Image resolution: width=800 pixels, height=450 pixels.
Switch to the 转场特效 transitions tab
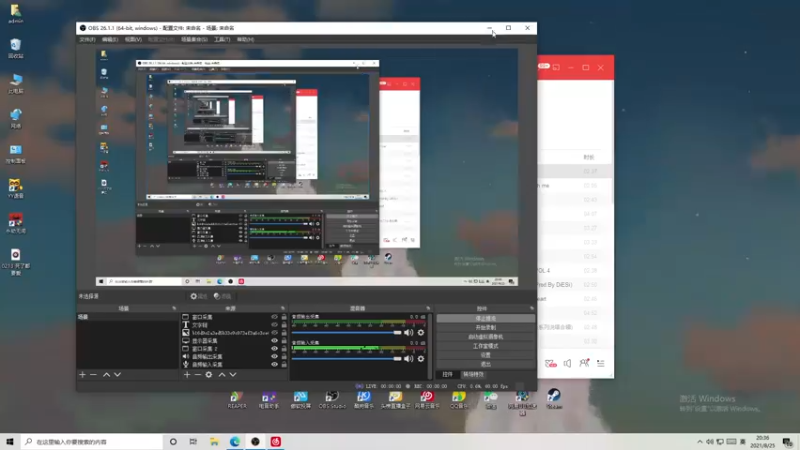pyautogui.click(x=473, y=374)
